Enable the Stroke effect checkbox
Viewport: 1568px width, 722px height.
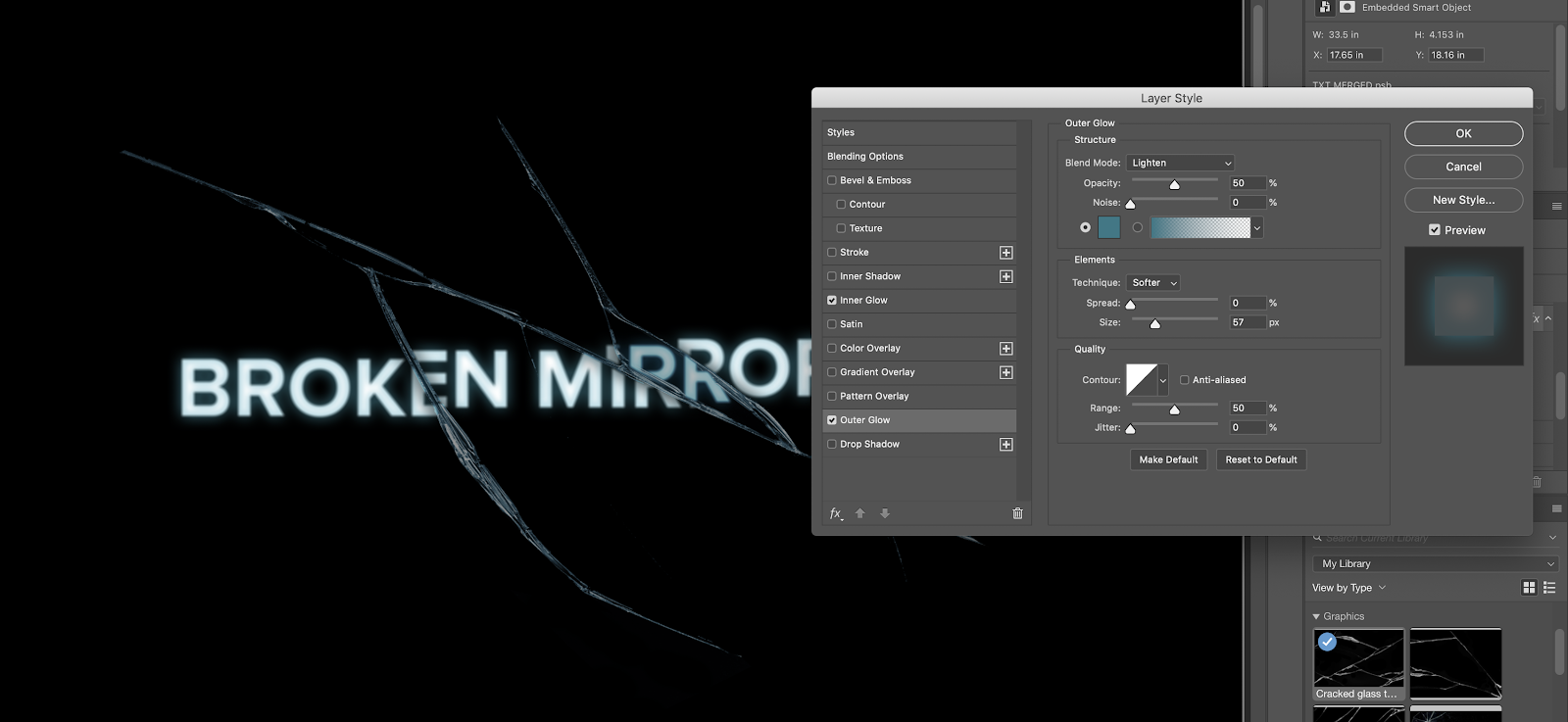point(832,253)
